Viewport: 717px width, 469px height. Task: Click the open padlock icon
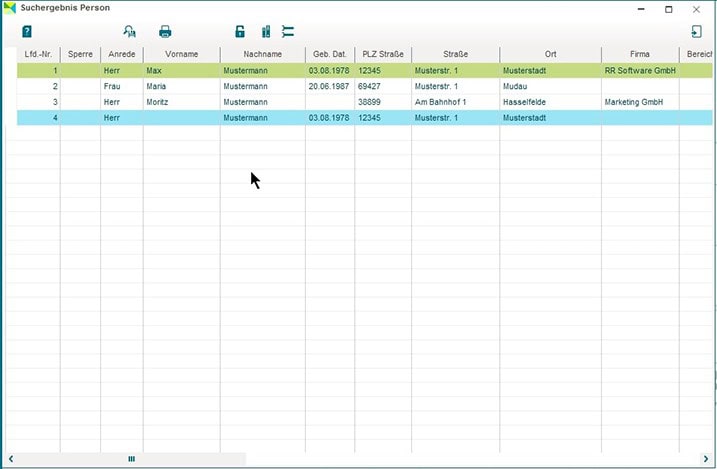pyautogui.click(x=240, y=32)
